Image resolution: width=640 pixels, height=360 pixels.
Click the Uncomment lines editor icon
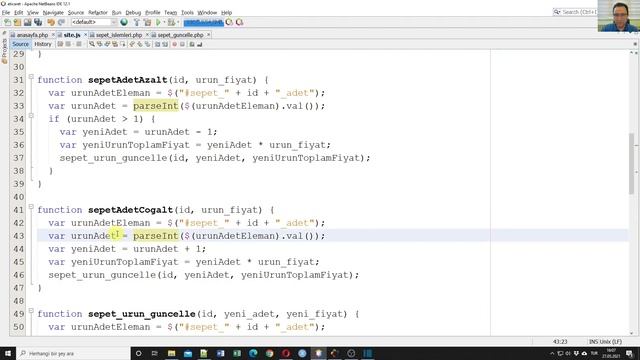tap(200, 44)
